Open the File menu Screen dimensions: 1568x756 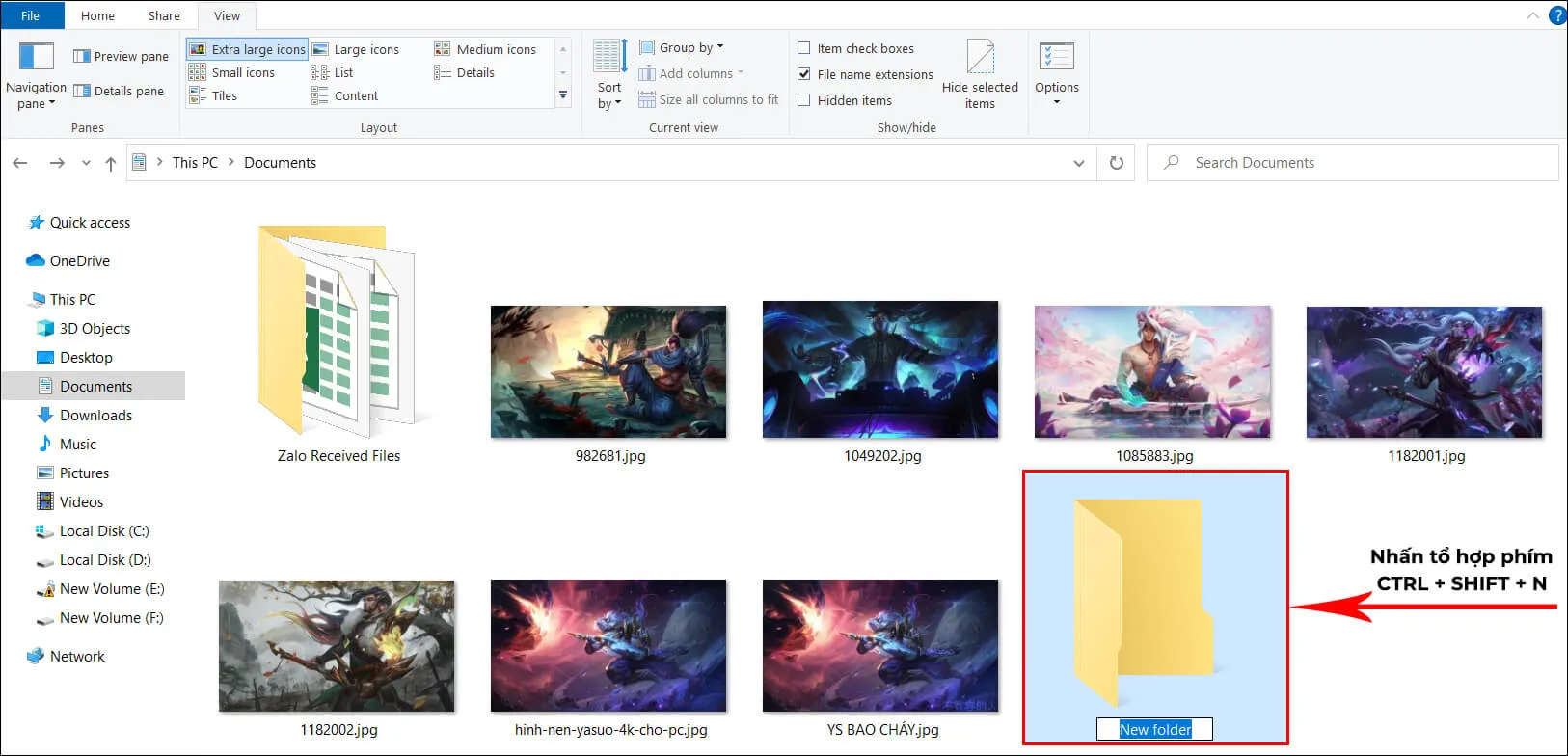(31, 15)
